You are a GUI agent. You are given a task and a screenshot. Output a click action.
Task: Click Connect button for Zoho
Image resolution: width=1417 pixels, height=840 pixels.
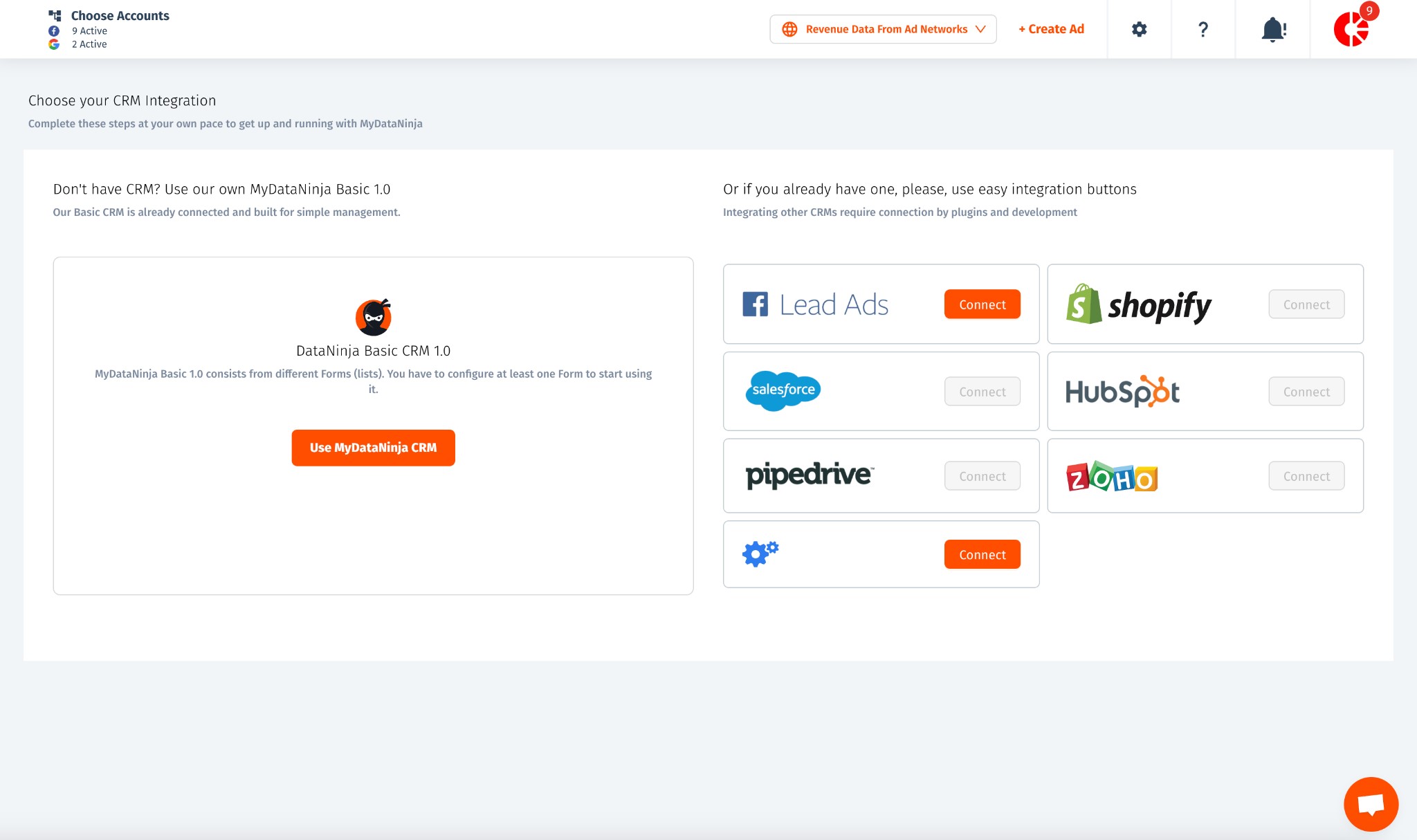point(1306,476)
